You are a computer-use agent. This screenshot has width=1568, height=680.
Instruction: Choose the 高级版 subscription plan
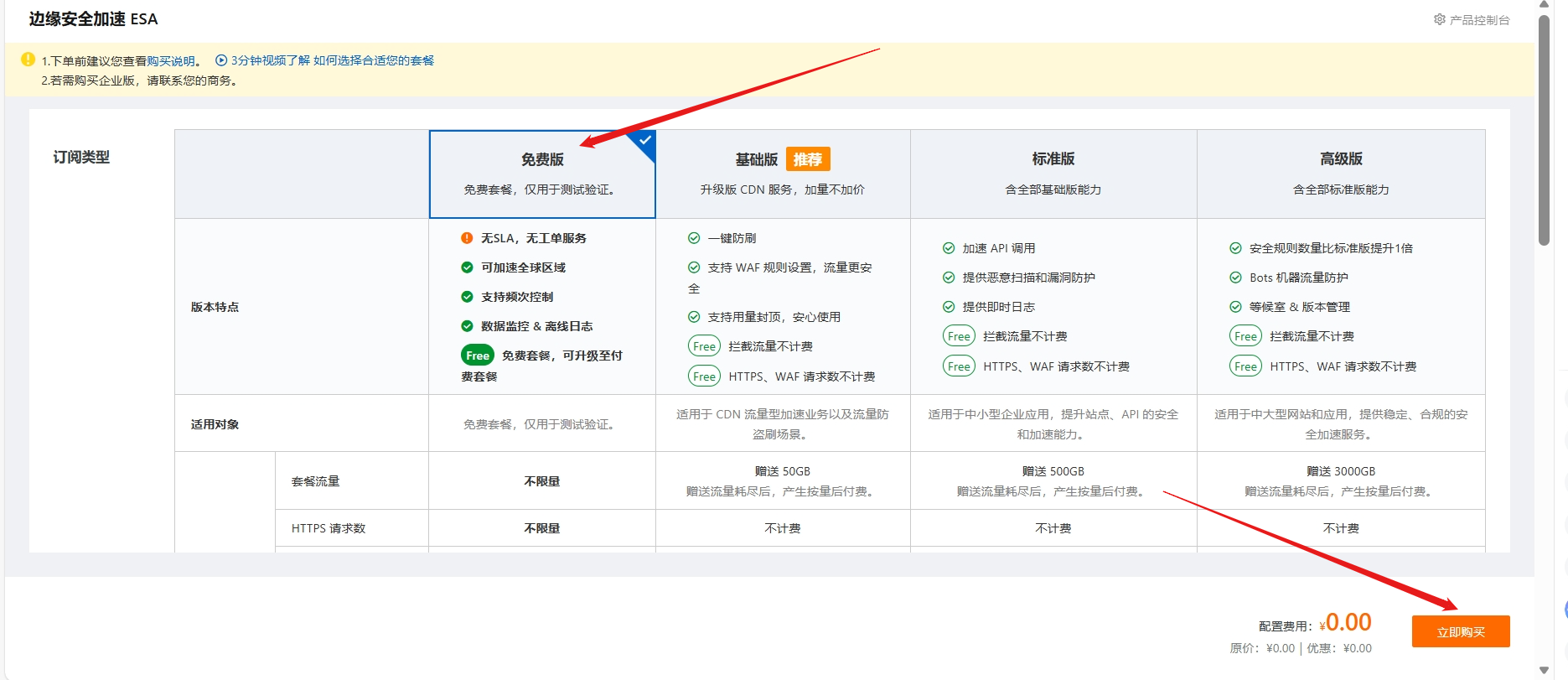[x=1340, y=174]
